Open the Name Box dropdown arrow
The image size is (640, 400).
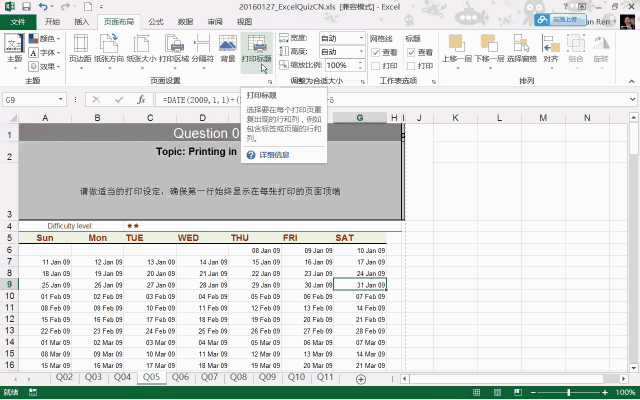[60, 99]
